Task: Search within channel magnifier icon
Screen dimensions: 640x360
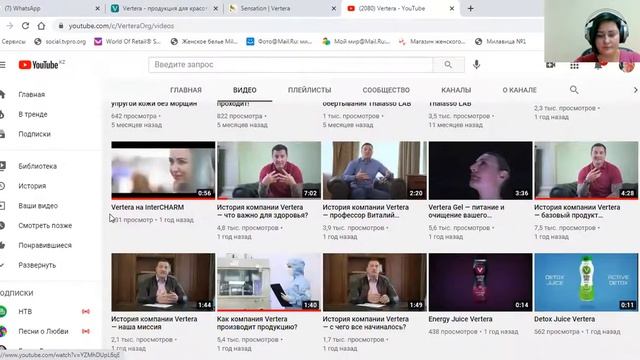Action: [574, 90]
